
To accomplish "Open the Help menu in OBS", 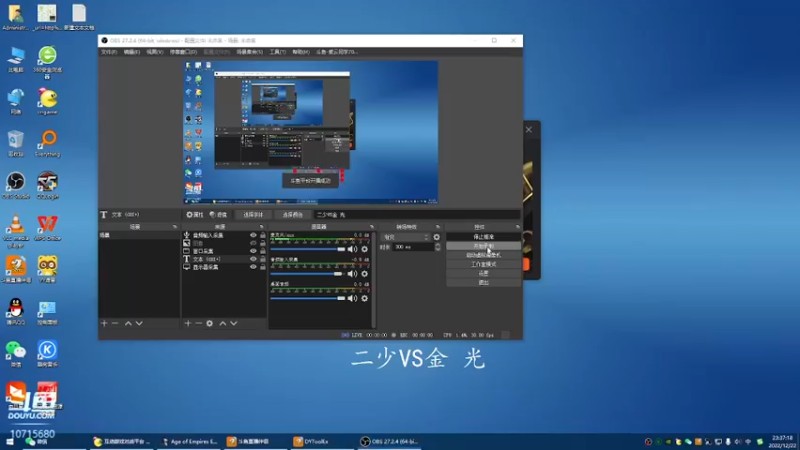I will [x=301, y=52].
